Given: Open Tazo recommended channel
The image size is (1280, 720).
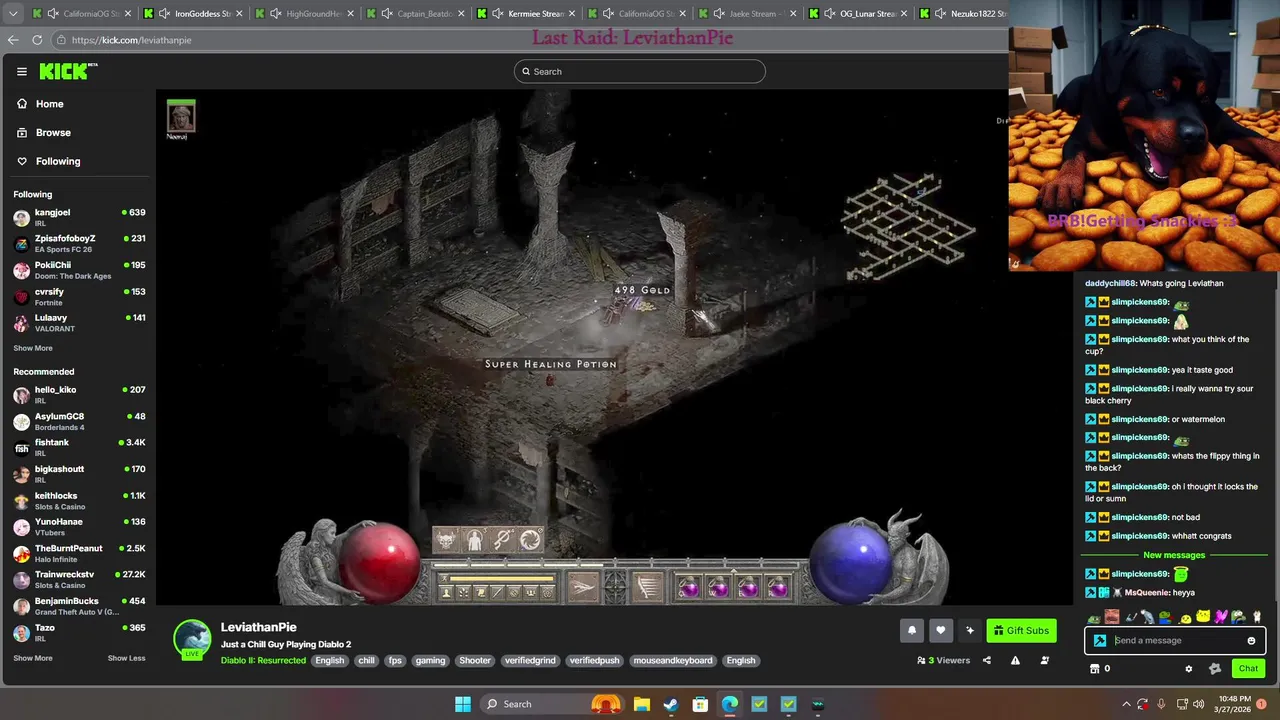Looking at the screenshot, I should pyautogui.click(x=79, y=632).
